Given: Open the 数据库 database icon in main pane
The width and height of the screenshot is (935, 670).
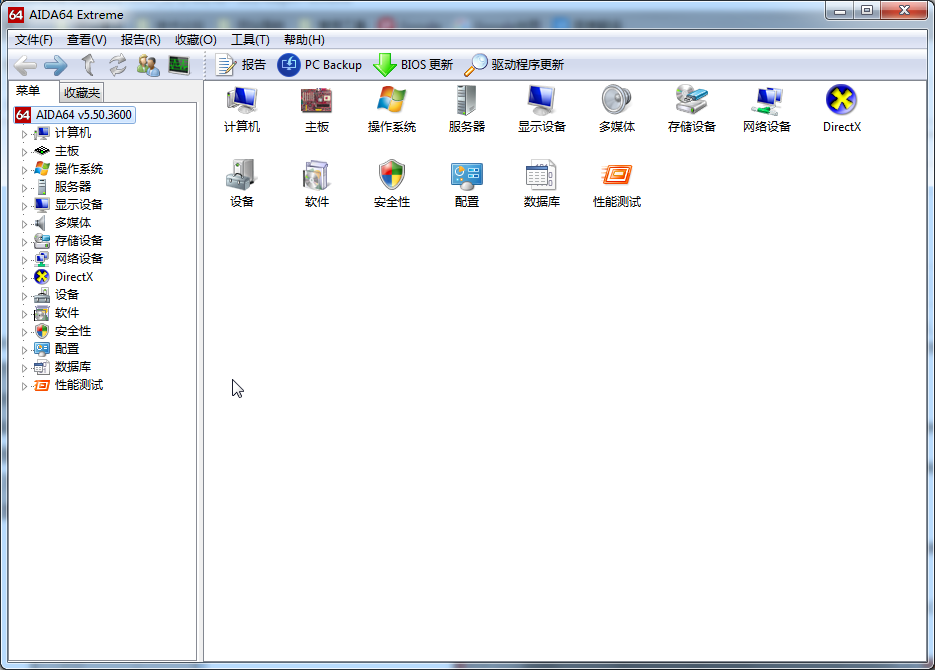Looking at the screenshot, I should (541, 184).
